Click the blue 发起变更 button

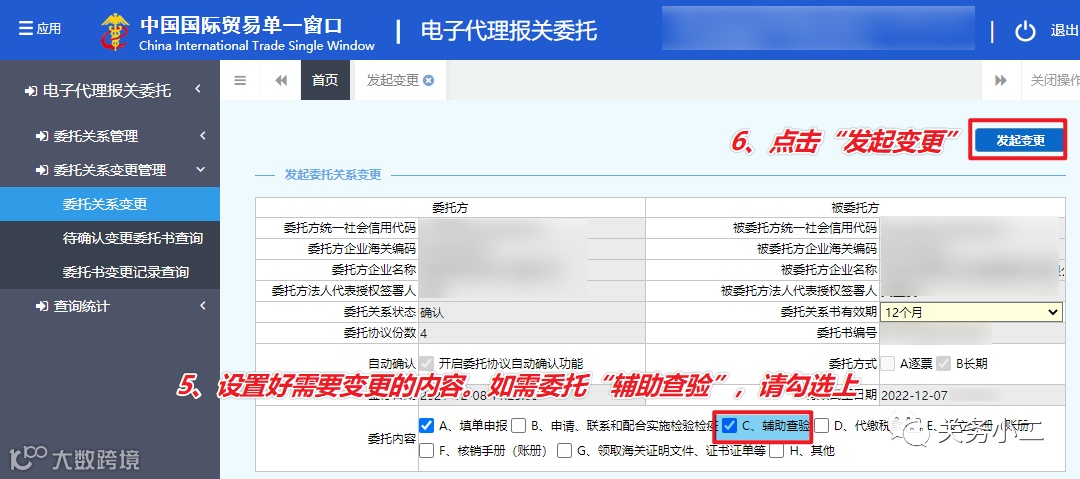[x=1020, y=140]
